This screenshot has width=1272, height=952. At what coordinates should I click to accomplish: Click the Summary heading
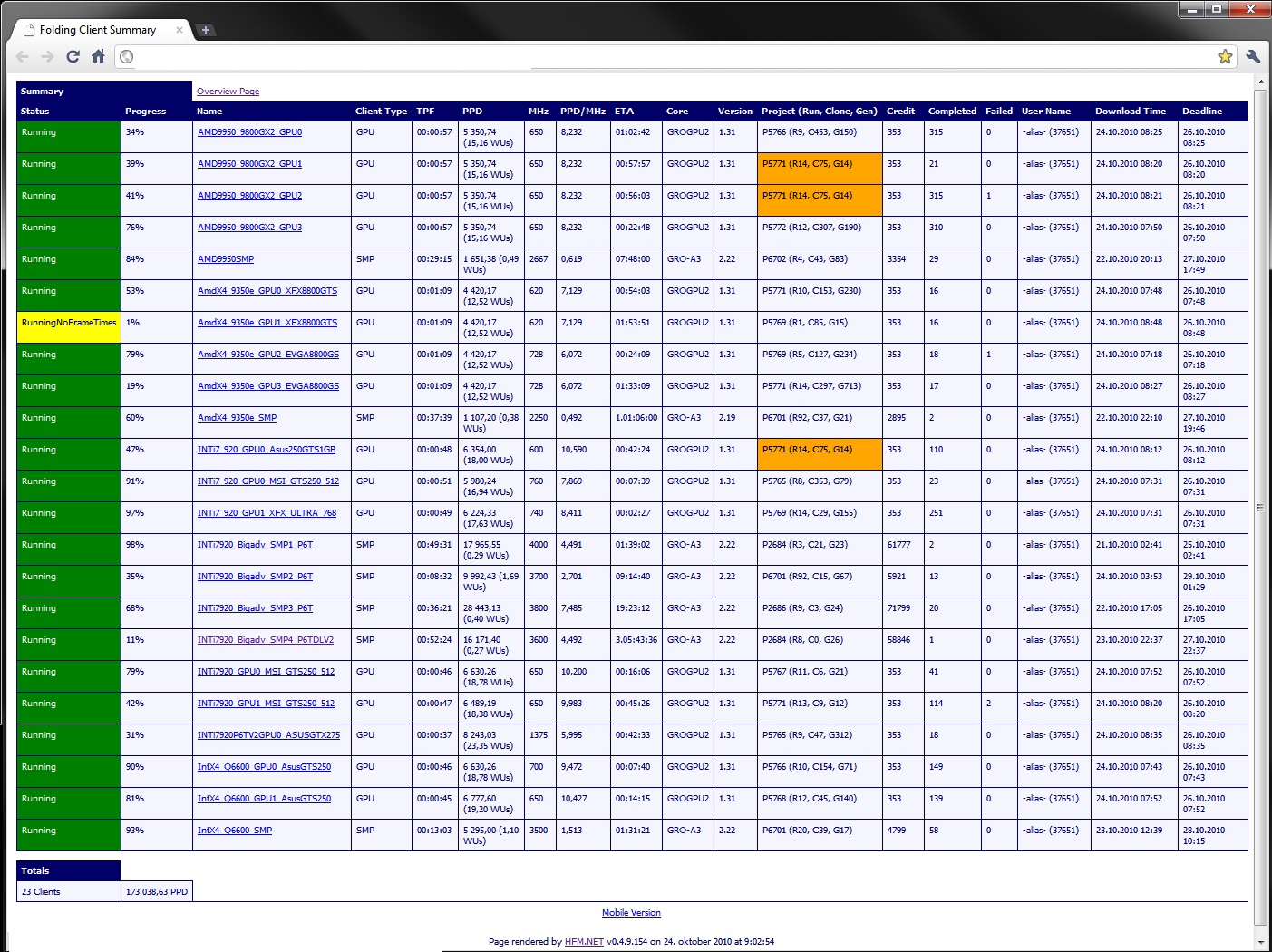[x=42, y=92]
